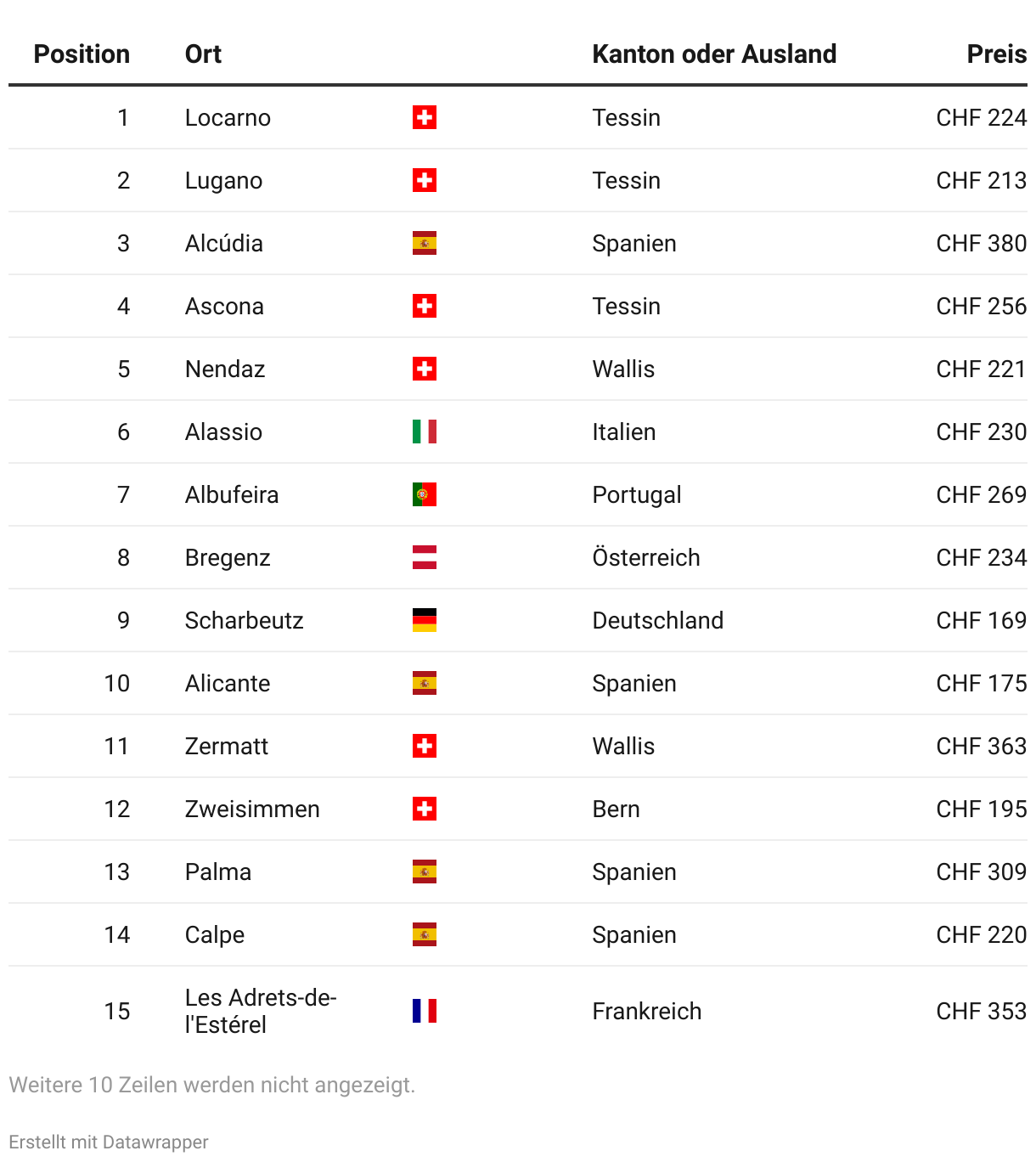This screenshot has height=1162, width=1036.
Task: Open the Erstellt mit Datawrapper link
Action: click(x=109, y=1142)
